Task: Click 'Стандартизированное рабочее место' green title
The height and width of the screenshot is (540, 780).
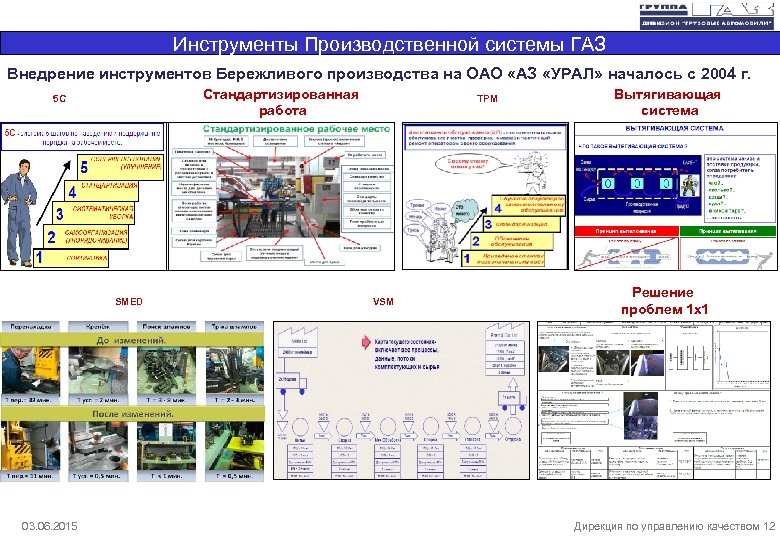Action: point(296,129)
